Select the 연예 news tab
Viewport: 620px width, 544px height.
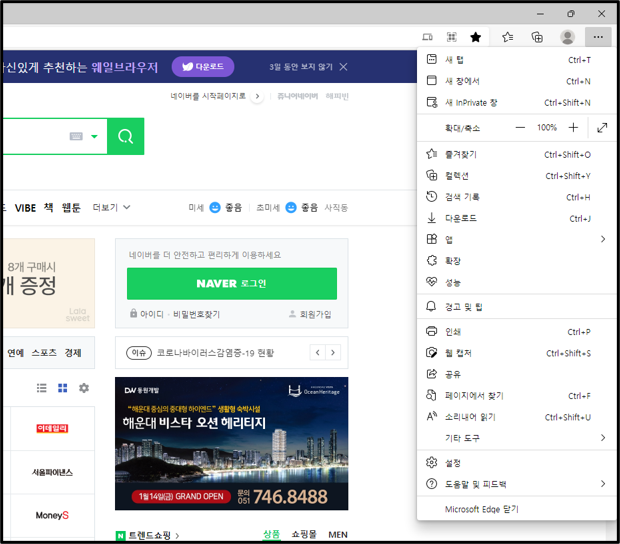click(x=16, y=353)
